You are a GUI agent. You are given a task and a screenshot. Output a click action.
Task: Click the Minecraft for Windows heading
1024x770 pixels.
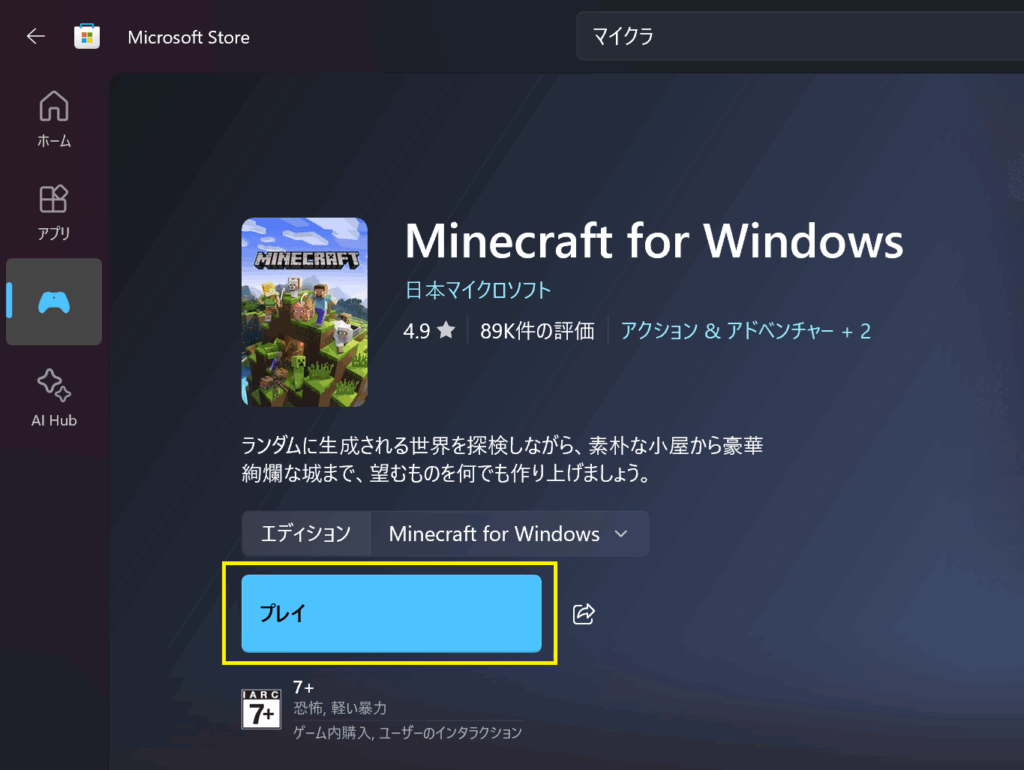coord(654,241)
